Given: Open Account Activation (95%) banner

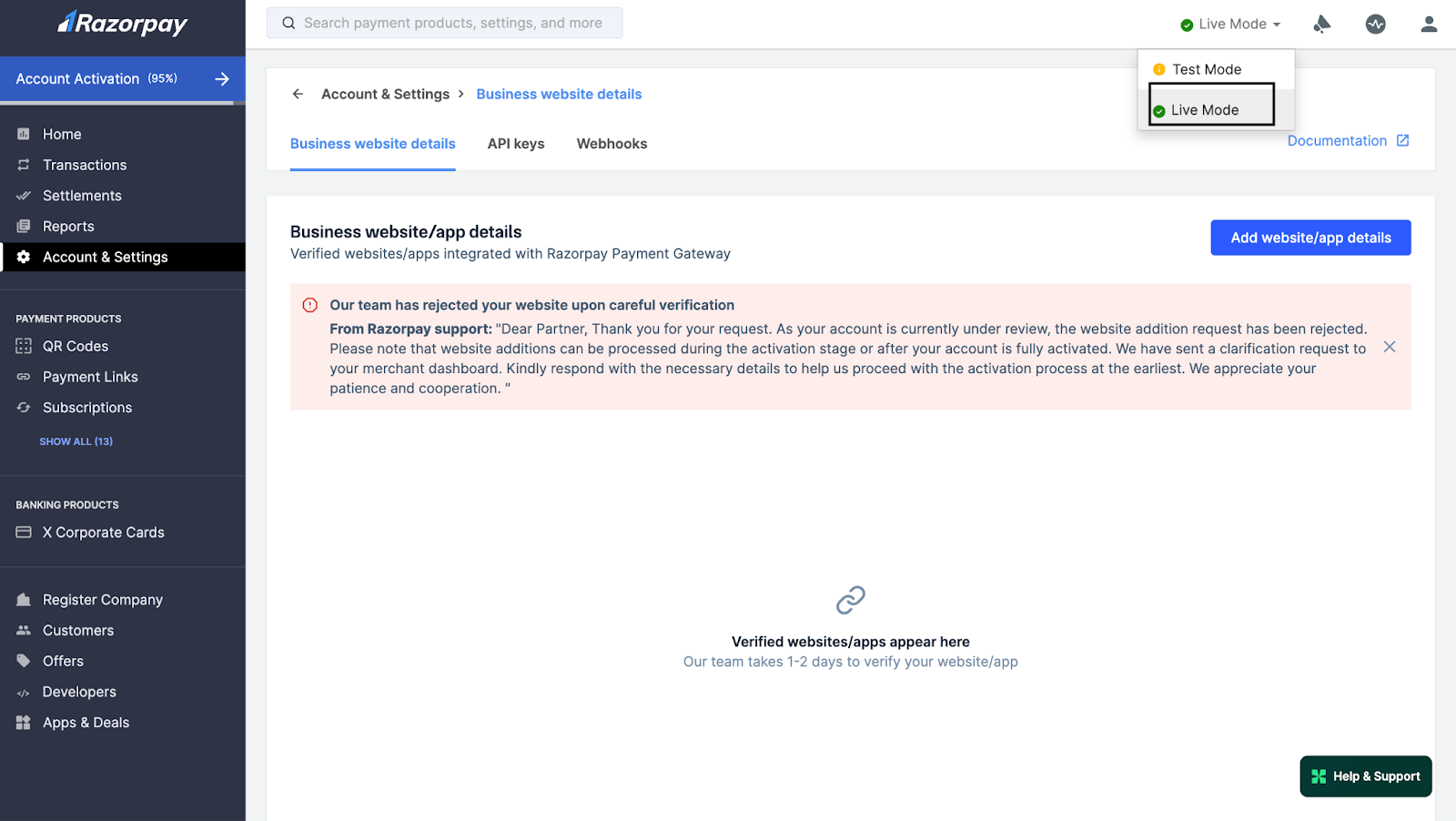Looking at the screenshot, I should point(123,79).
